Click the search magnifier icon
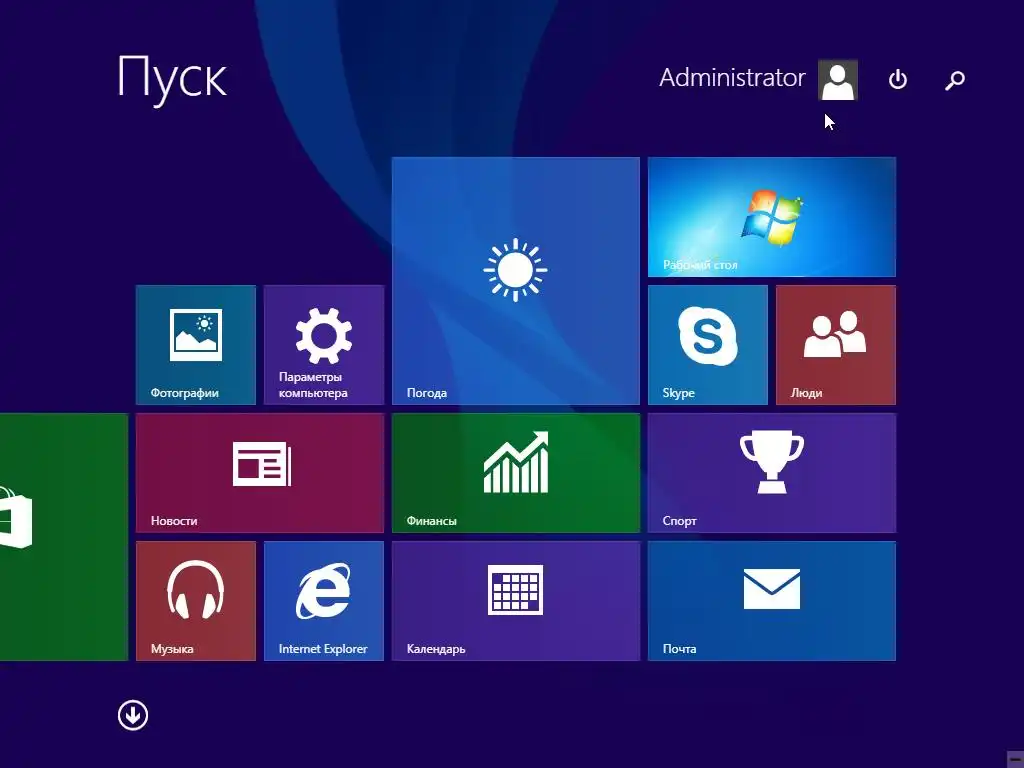This screenshot has height=768, width=1024. (955, 80)
